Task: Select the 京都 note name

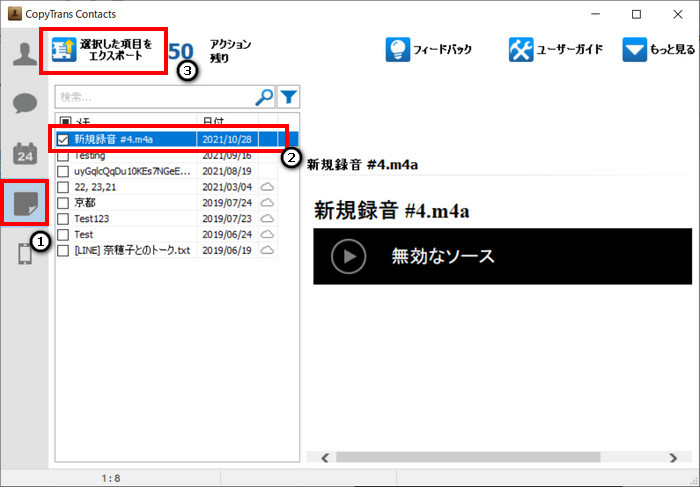Action: (x=85, y=203)
